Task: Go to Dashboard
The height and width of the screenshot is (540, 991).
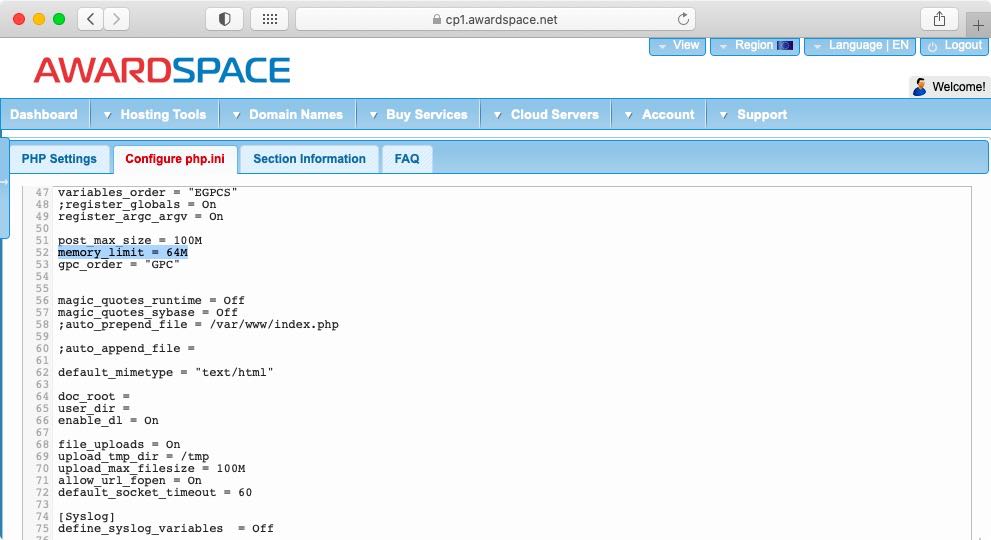Action: (44, 114)
